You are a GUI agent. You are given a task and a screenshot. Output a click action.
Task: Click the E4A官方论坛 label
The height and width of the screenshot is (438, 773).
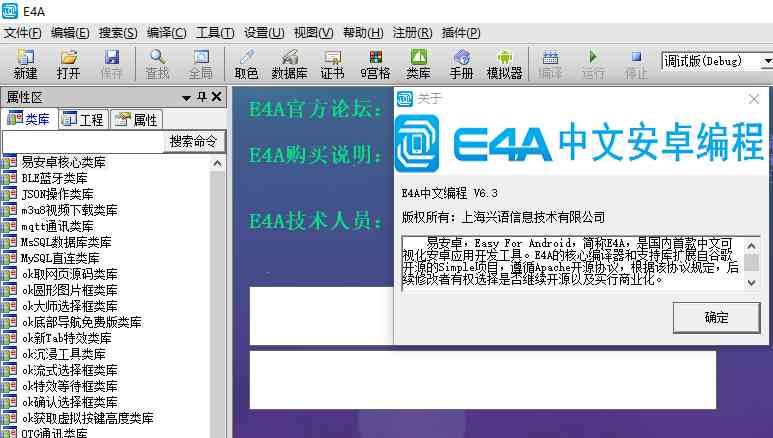(x=316, y=109)
